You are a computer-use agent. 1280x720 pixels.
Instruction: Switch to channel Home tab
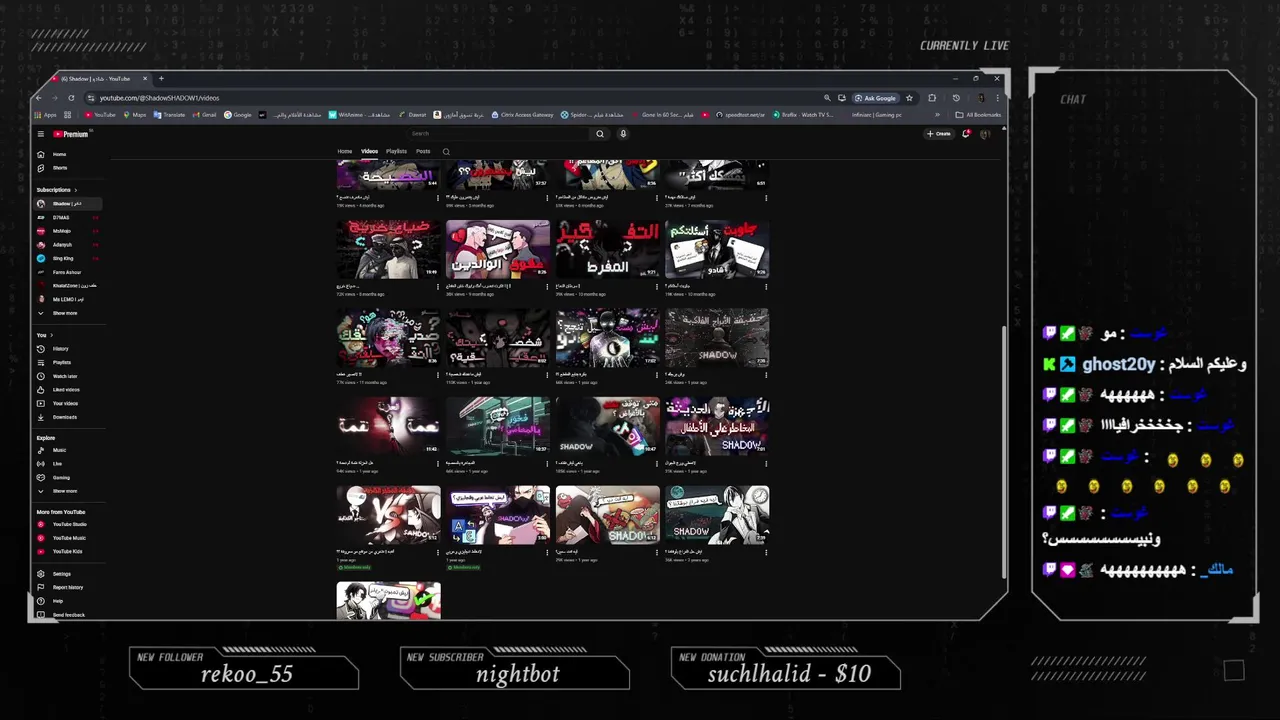tap(345, 152)
